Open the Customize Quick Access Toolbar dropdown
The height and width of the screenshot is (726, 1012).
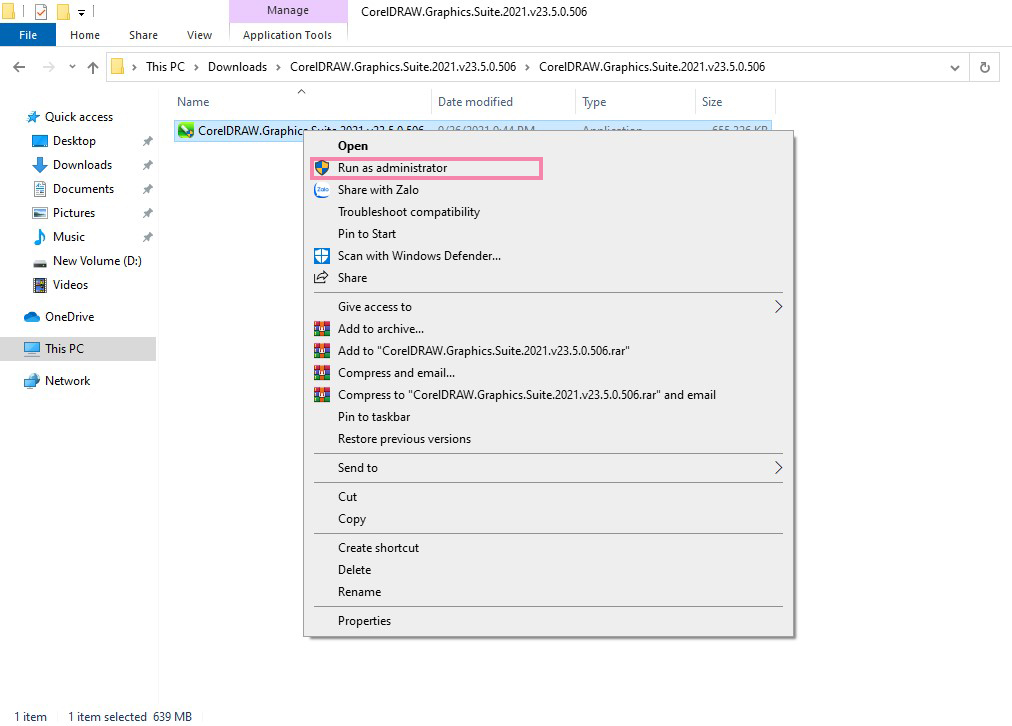81,12
